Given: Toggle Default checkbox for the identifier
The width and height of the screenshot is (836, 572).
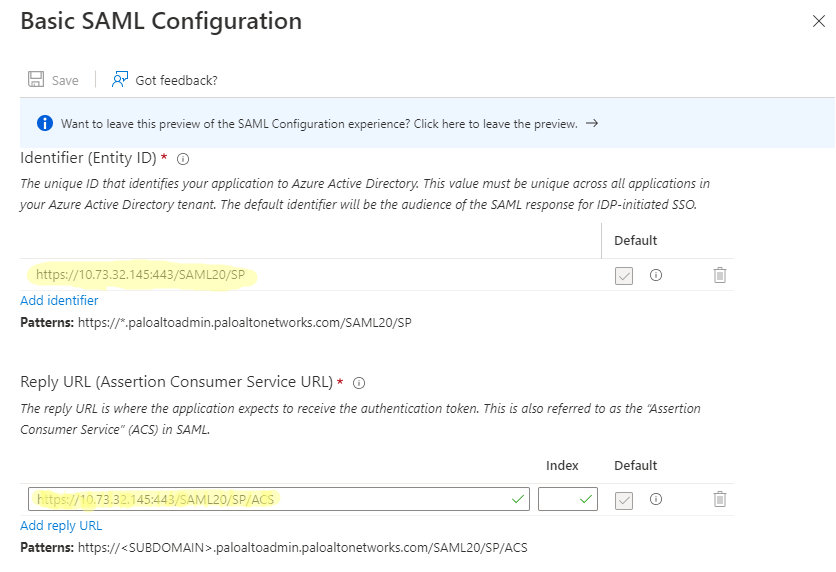Looking at the screenshot, I should (624, 275).
